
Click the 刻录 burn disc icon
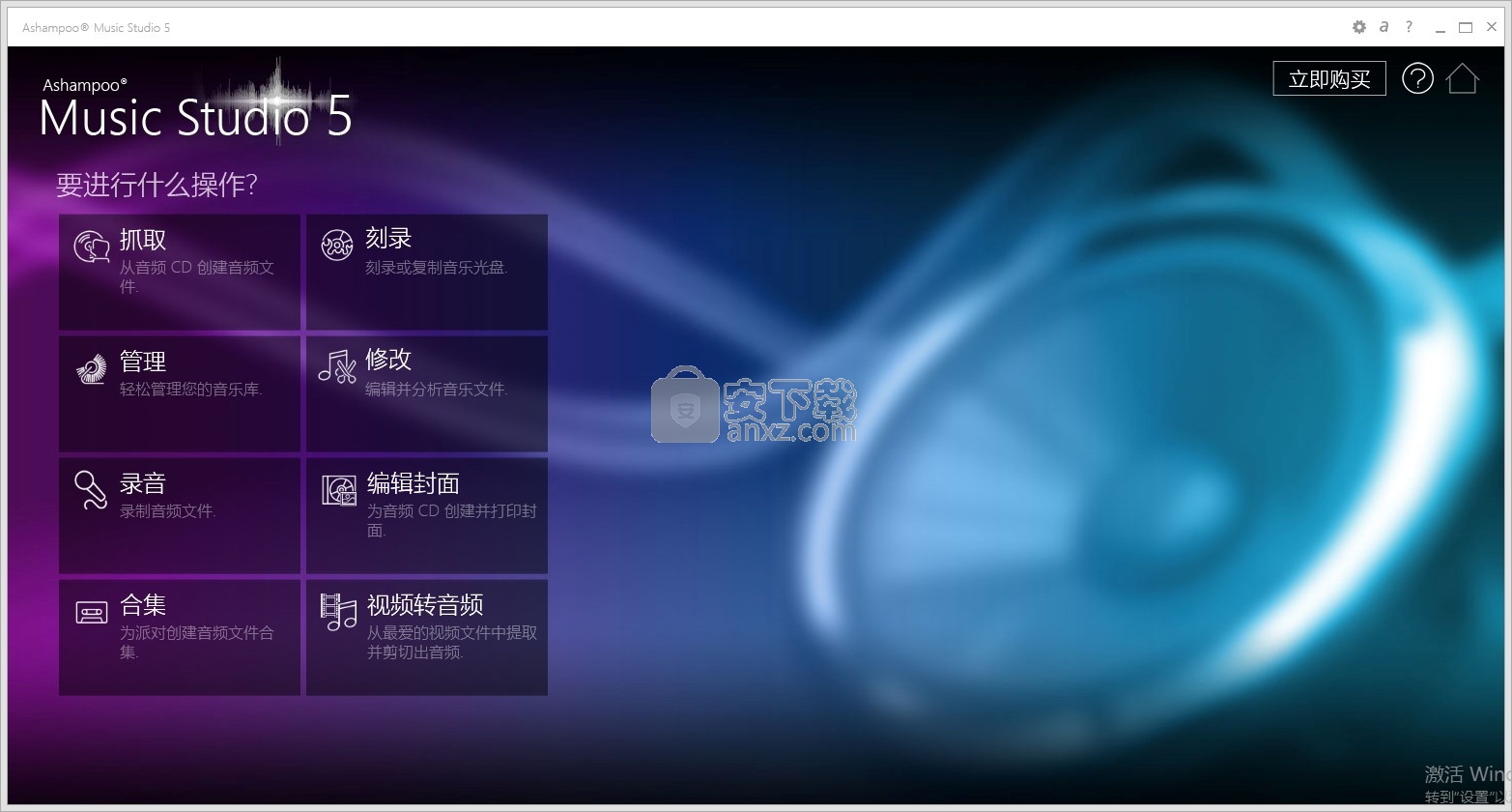coord(337,246)
